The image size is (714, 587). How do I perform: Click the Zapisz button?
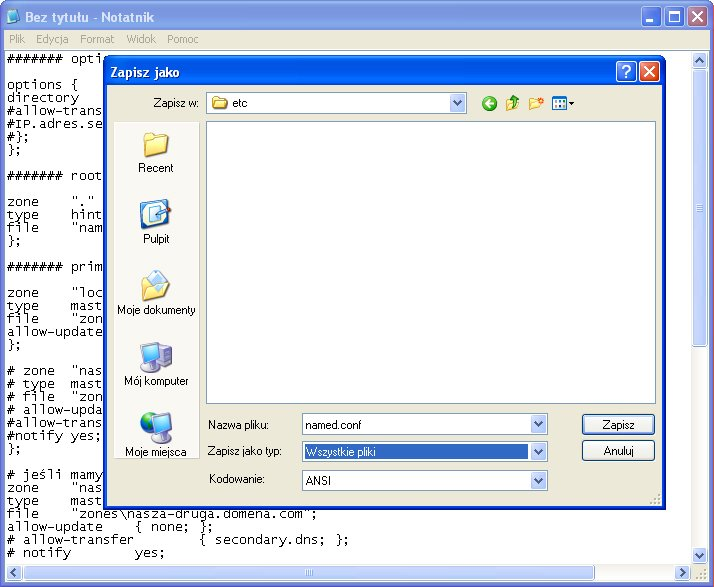(618, 424)
